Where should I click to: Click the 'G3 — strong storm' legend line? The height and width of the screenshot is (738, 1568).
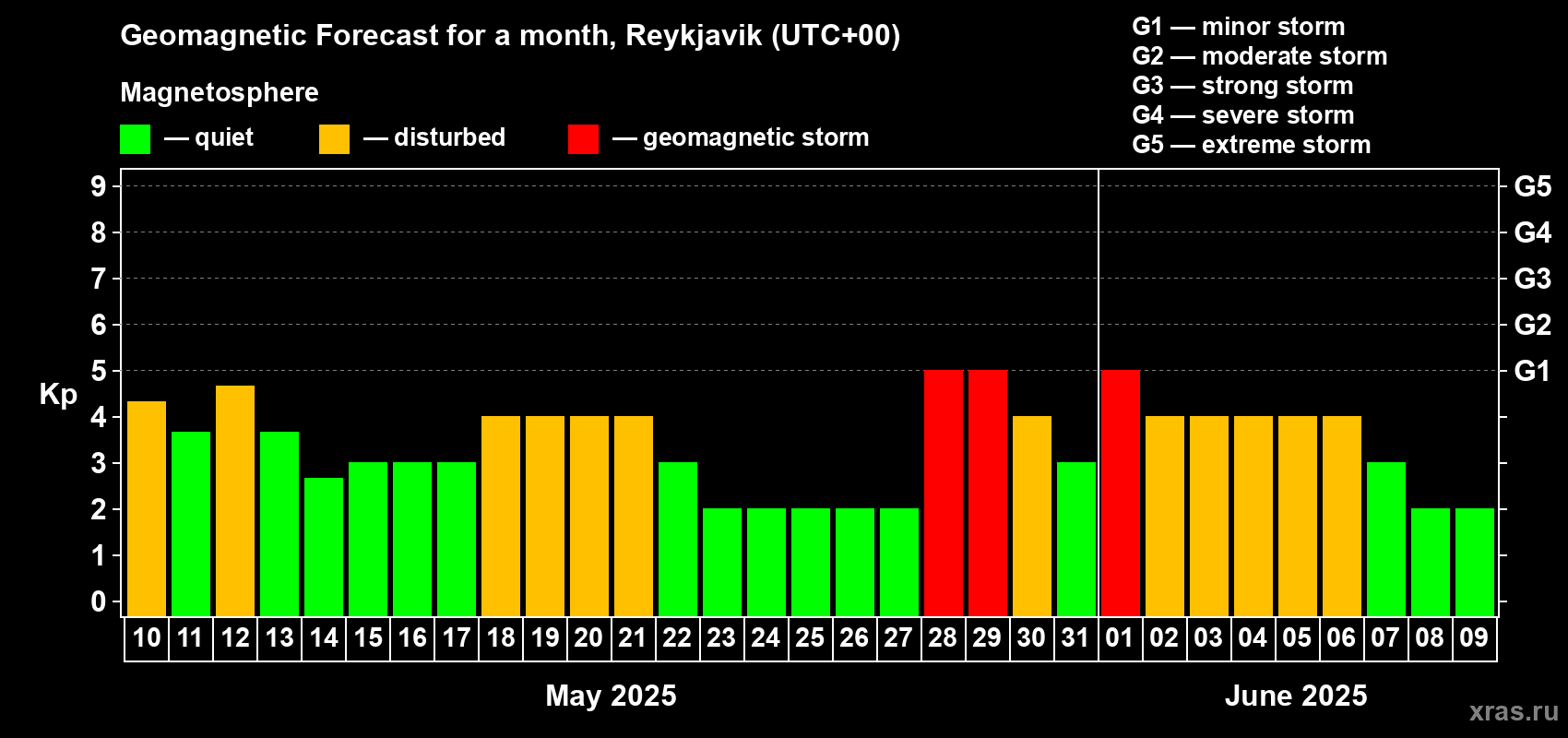coord(1243,86)
